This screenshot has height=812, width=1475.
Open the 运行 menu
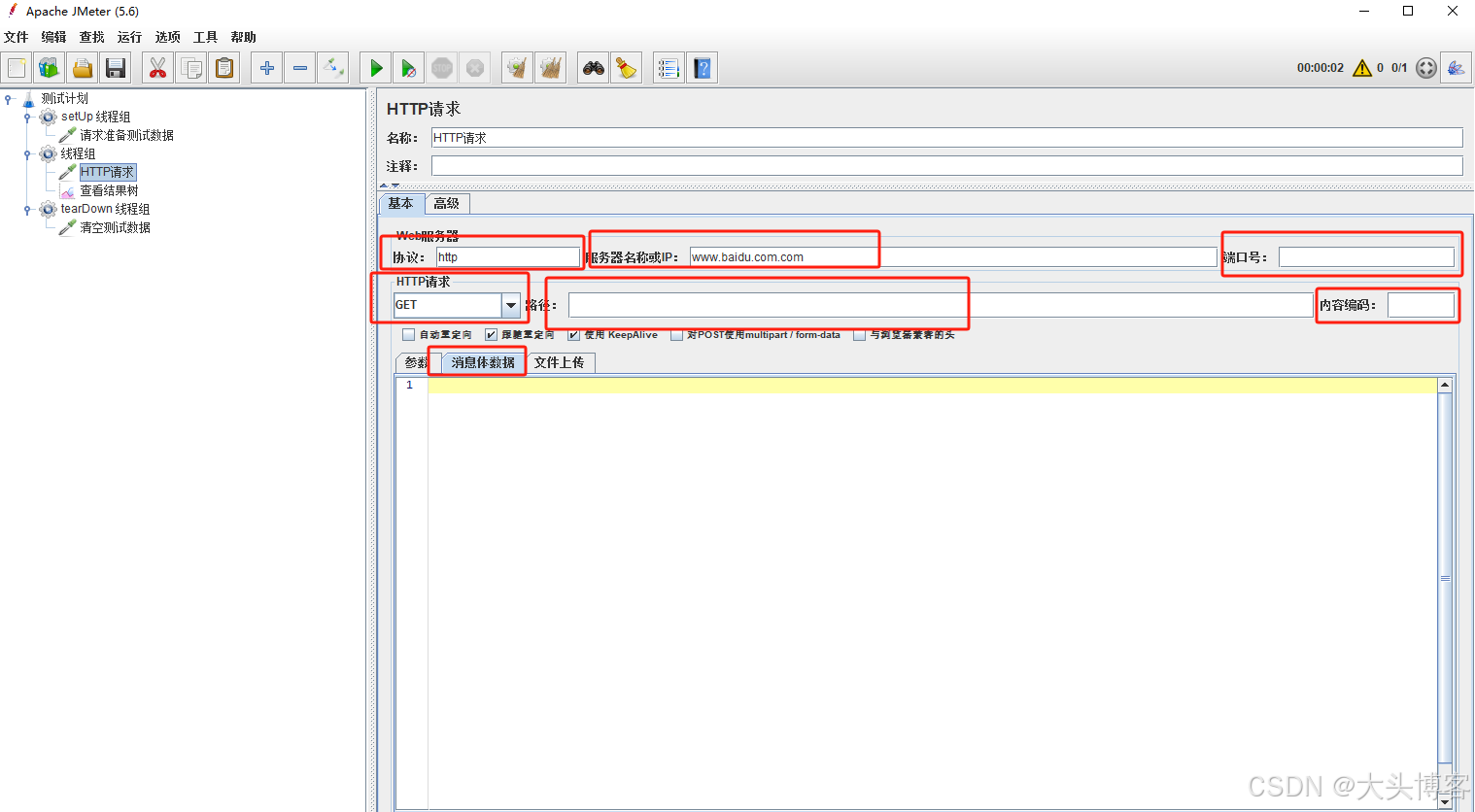(130, 37)
